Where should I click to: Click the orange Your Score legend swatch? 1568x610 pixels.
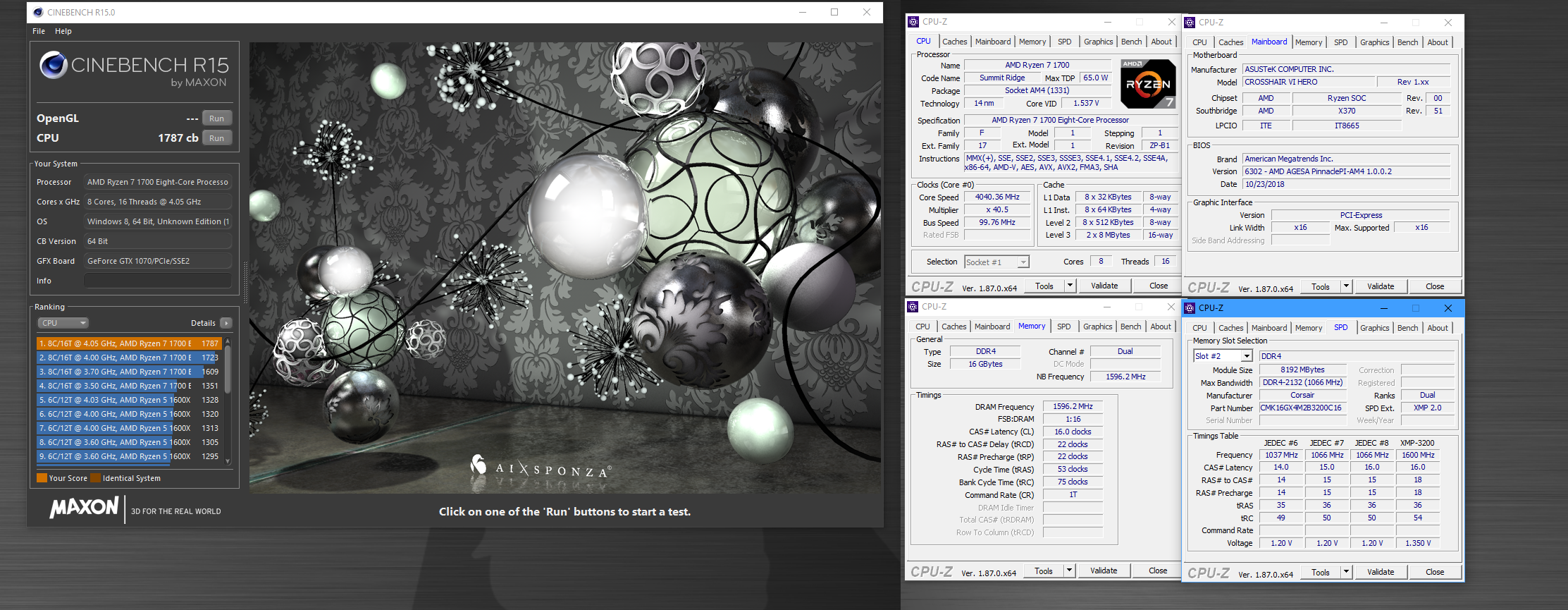[x=42, y=478]
